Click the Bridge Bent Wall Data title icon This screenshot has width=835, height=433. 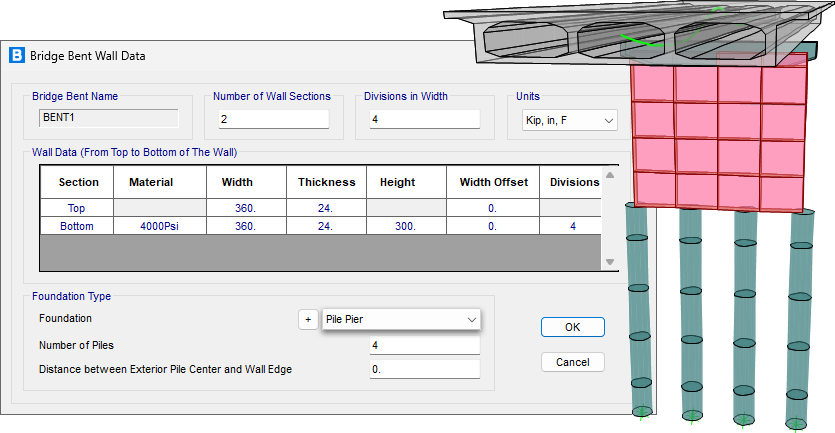(17, 56)
